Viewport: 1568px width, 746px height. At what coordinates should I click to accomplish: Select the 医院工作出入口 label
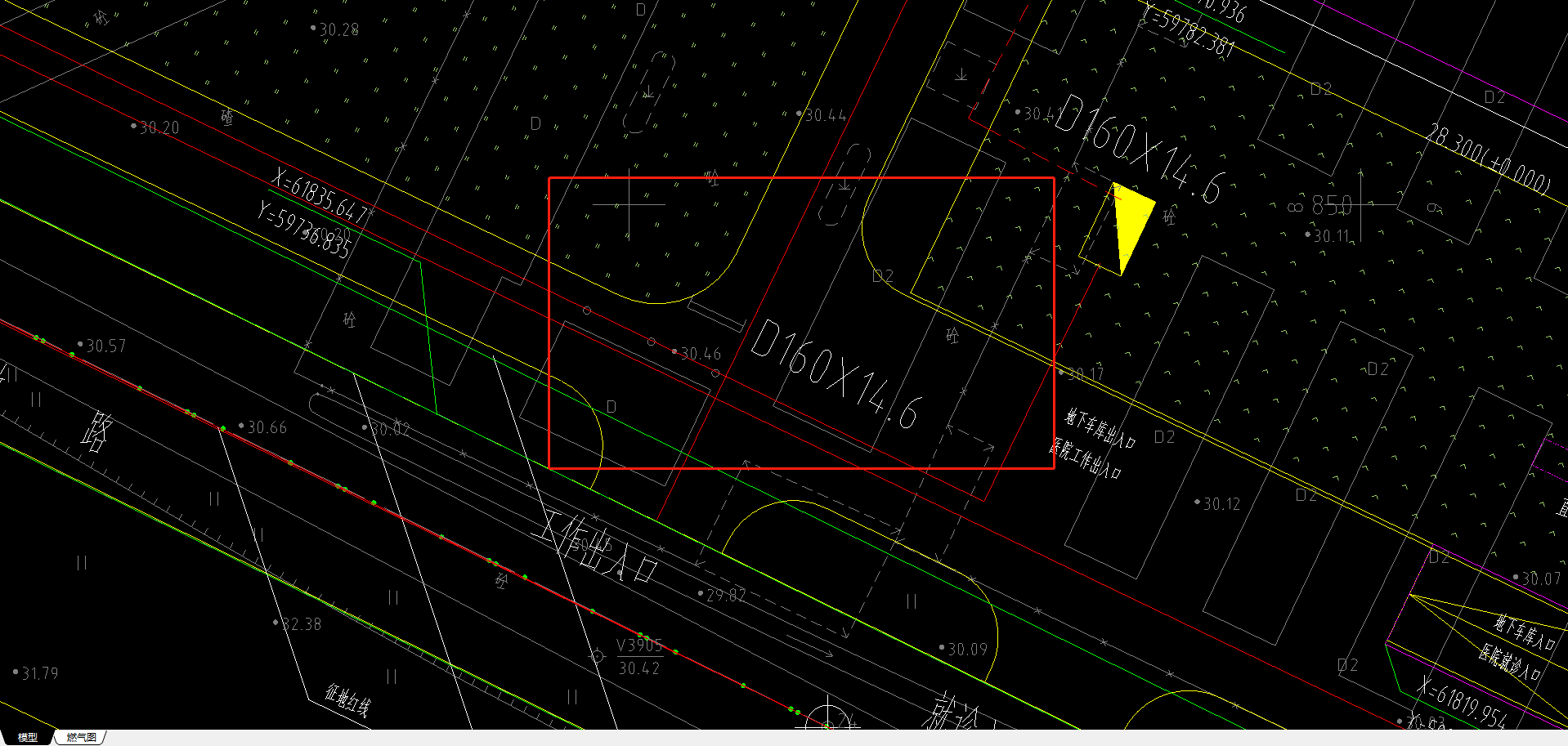pyautogui.click(x=1086, y=459)
